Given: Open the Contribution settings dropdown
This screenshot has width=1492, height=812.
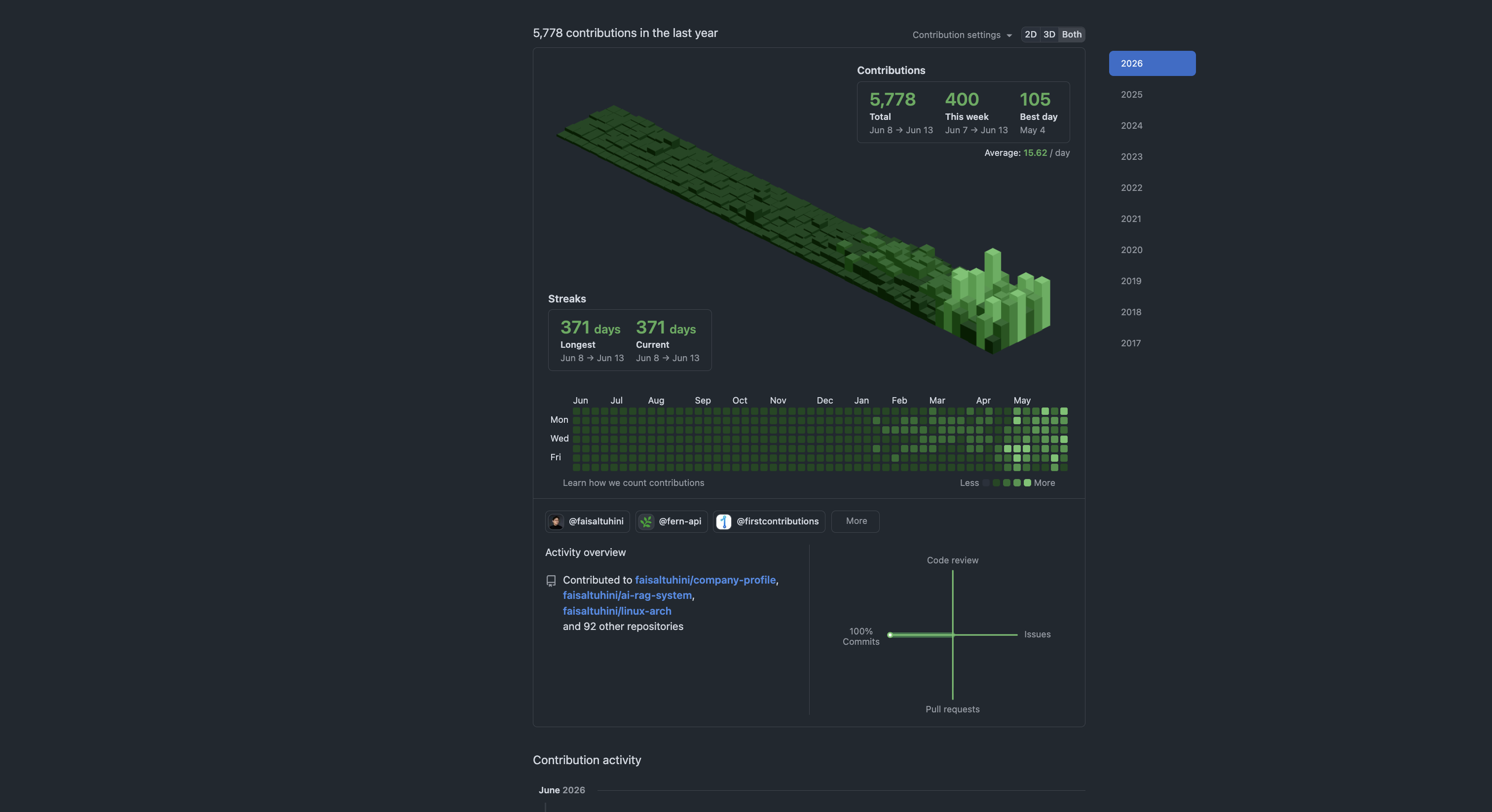Looking at the screenshot, I should pyautogui.click(x=962, y=35).
